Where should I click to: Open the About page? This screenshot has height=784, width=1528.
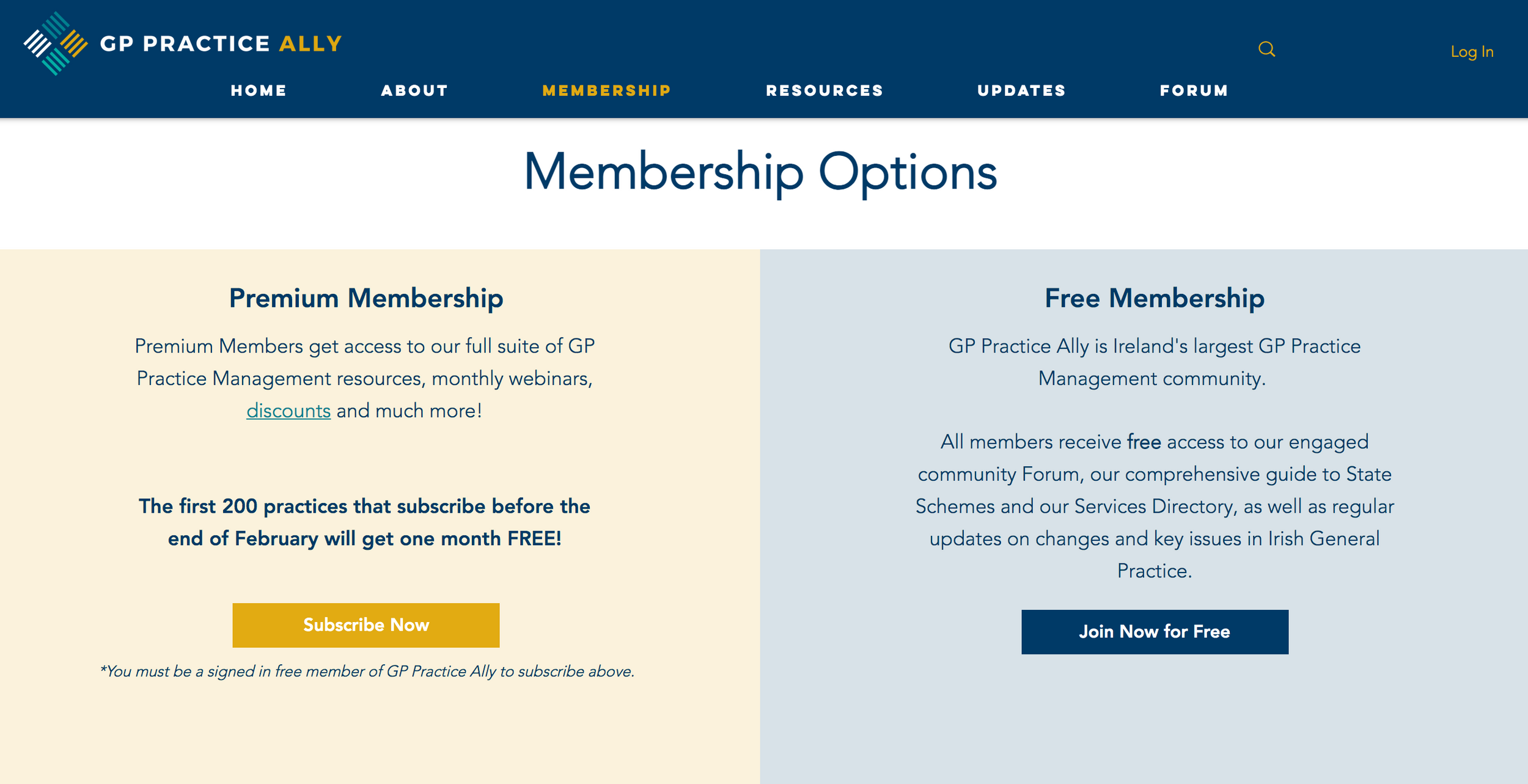[x=414, y=90]
